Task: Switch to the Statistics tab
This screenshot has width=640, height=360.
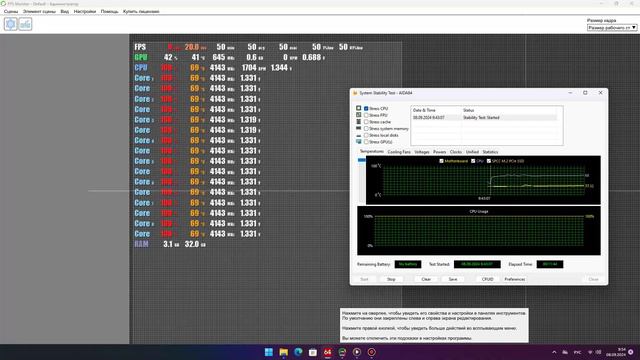Action: tap(490, 152)
